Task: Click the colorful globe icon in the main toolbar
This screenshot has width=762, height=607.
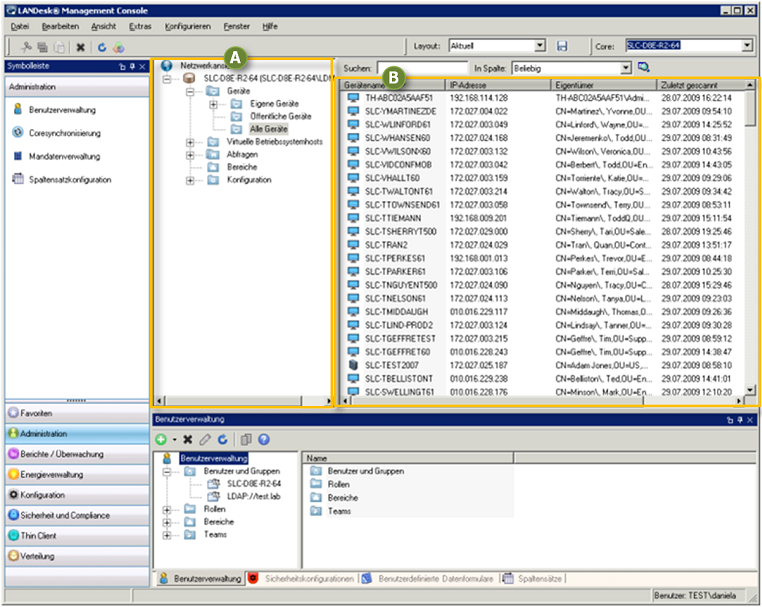Action: pos(119,47)
